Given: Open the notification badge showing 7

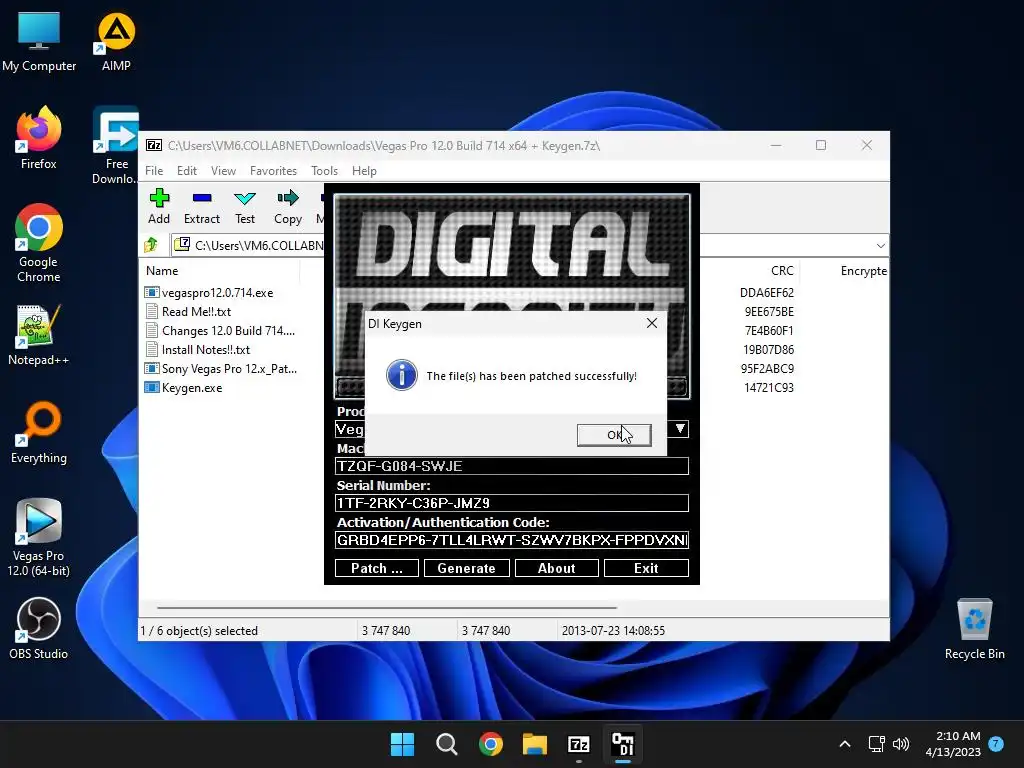Looking at the screenshot, I should [996, 743].
